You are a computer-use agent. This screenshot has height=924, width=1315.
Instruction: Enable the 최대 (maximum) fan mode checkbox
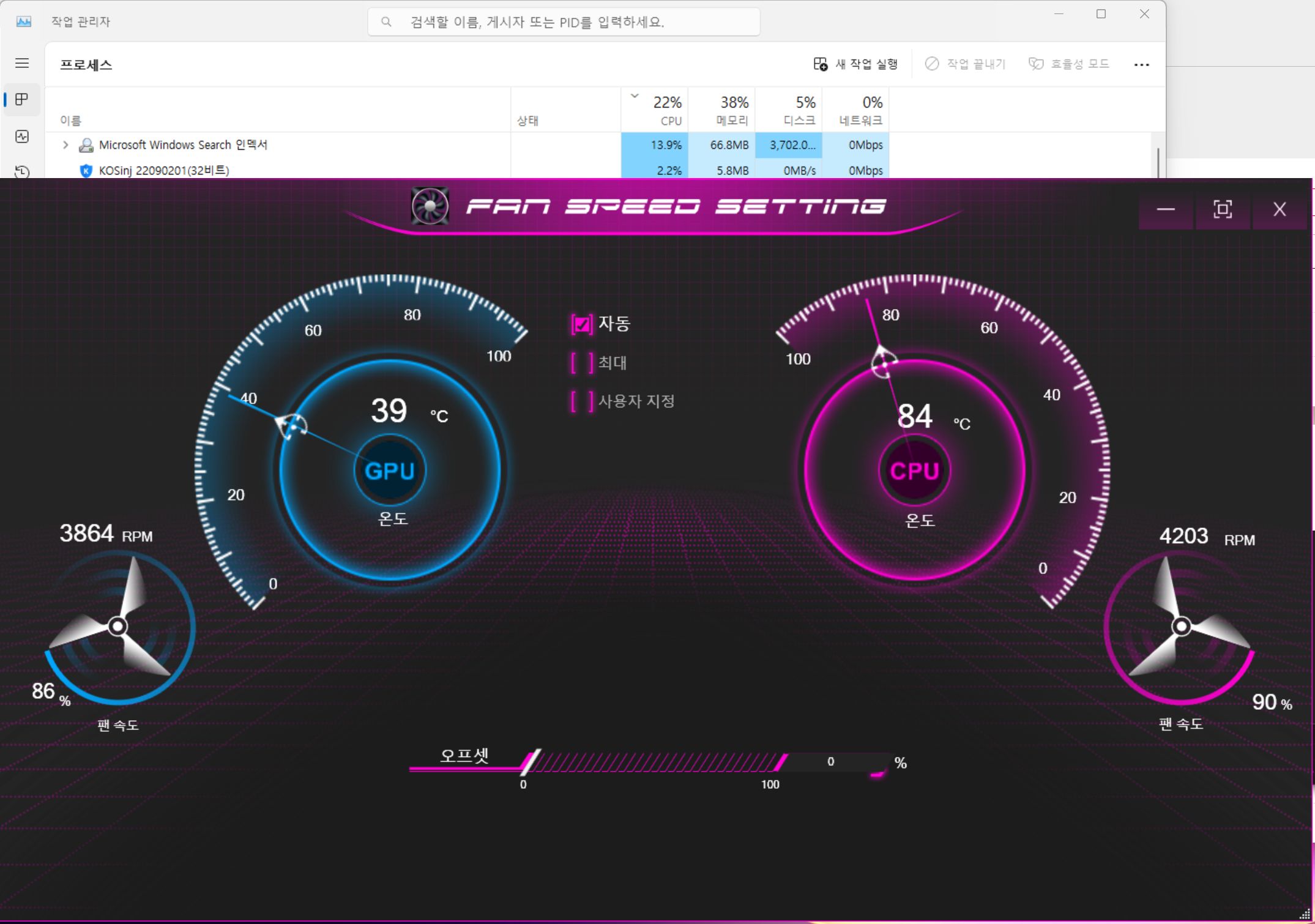tap(582, 363)
